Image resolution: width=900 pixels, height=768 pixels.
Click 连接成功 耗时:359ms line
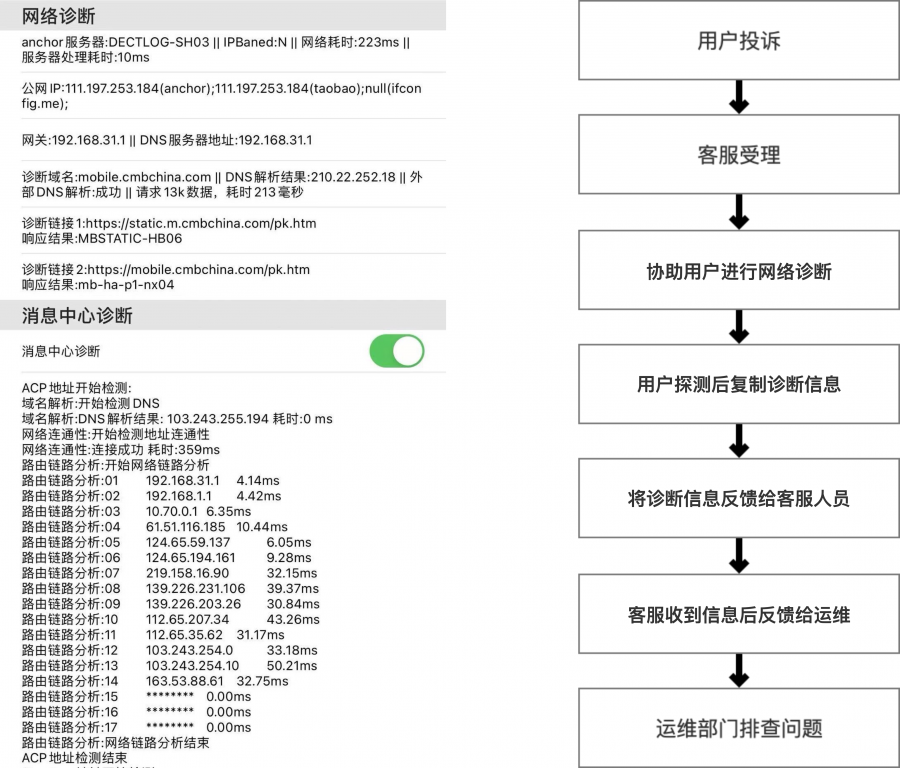pos(121,450)
